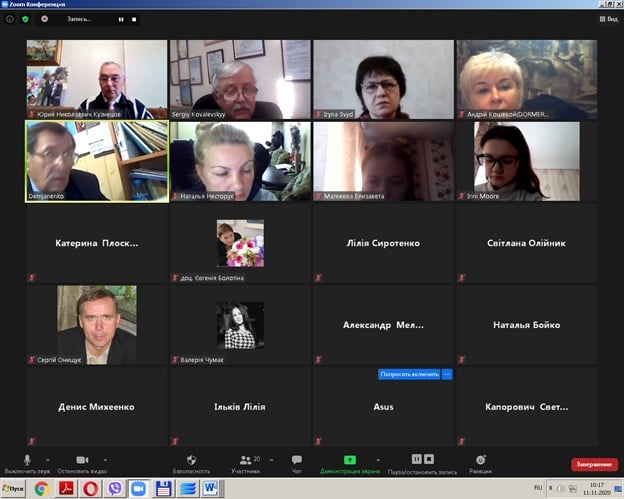The height and width of the screenshot is (499, 625).
Task: Click the green encryption shield icon
Action: coord(26,19)
